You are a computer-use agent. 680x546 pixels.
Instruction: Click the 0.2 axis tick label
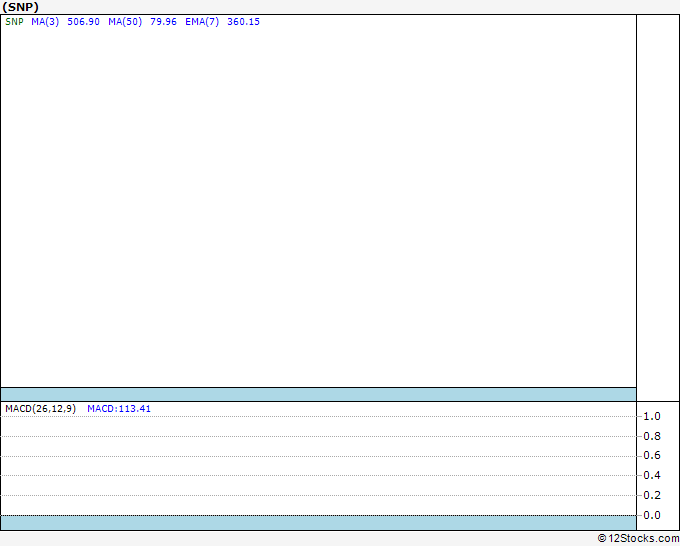pos(651,495)
